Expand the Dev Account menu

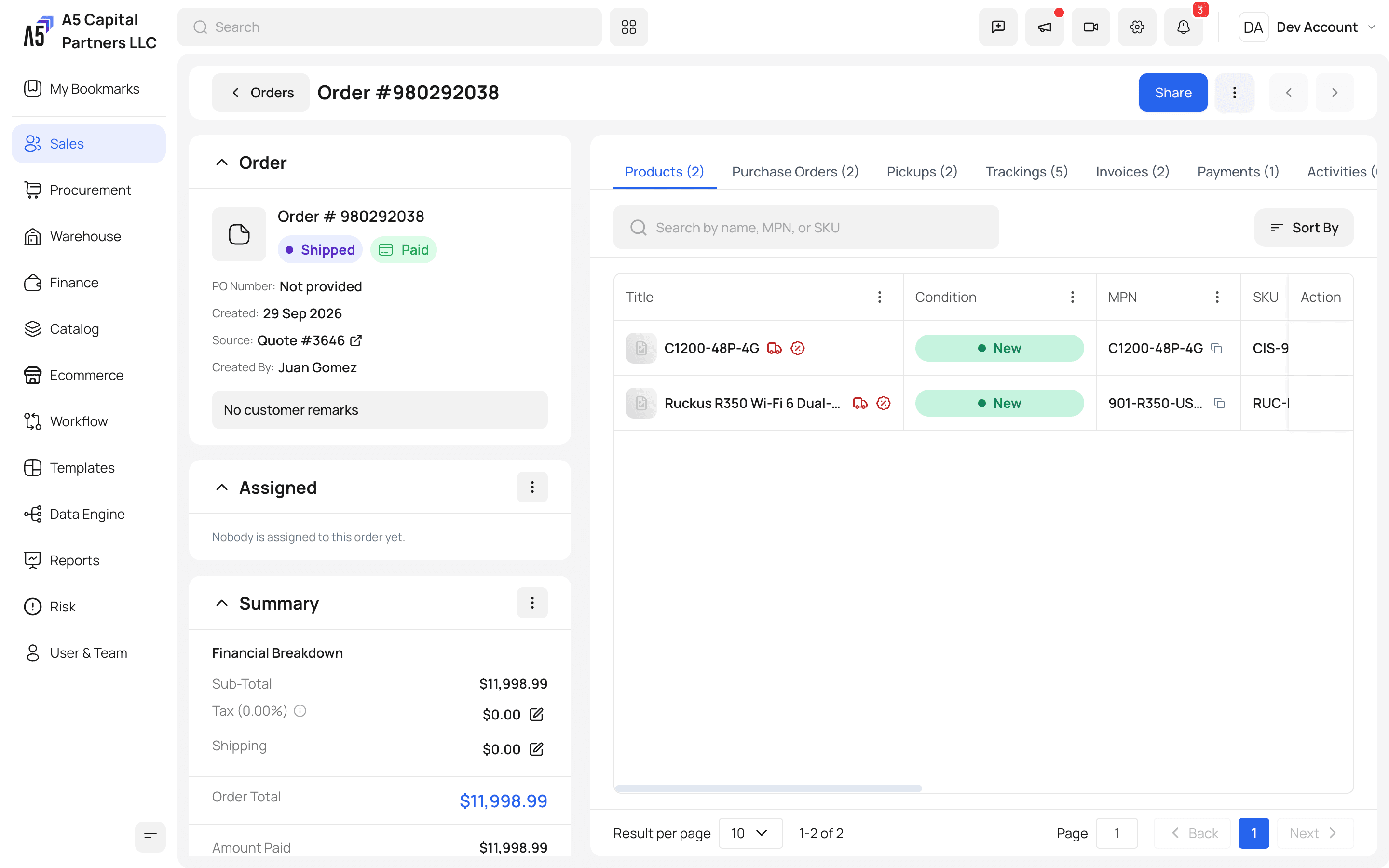(1307, 27)
